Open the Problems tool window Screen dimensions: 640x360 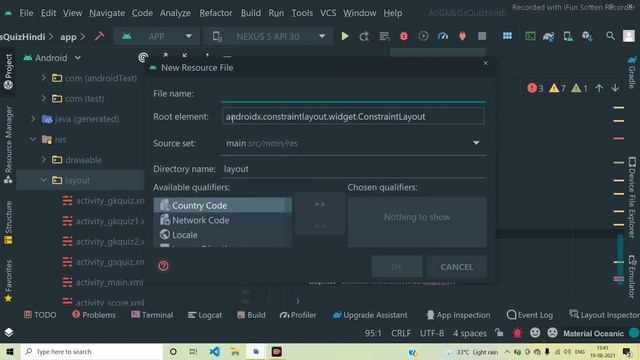(94, 315)
